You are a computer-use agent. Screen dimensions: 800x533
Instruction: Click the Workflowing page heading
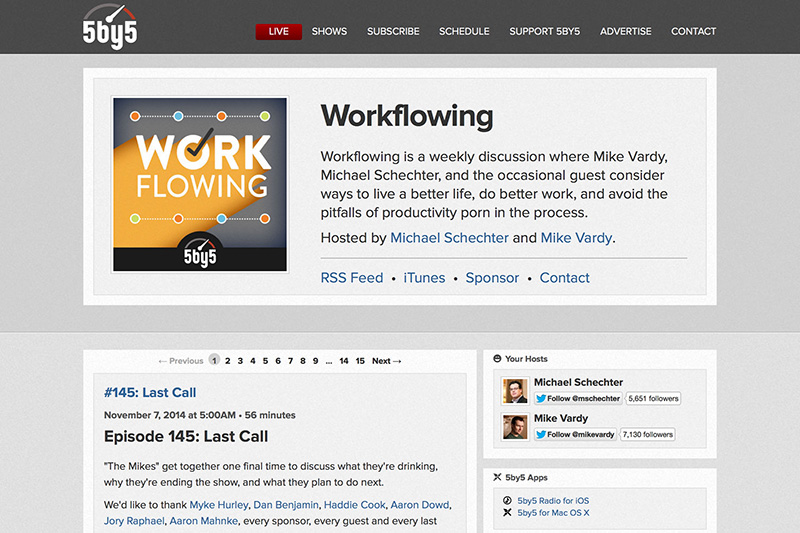pos(407,117)
